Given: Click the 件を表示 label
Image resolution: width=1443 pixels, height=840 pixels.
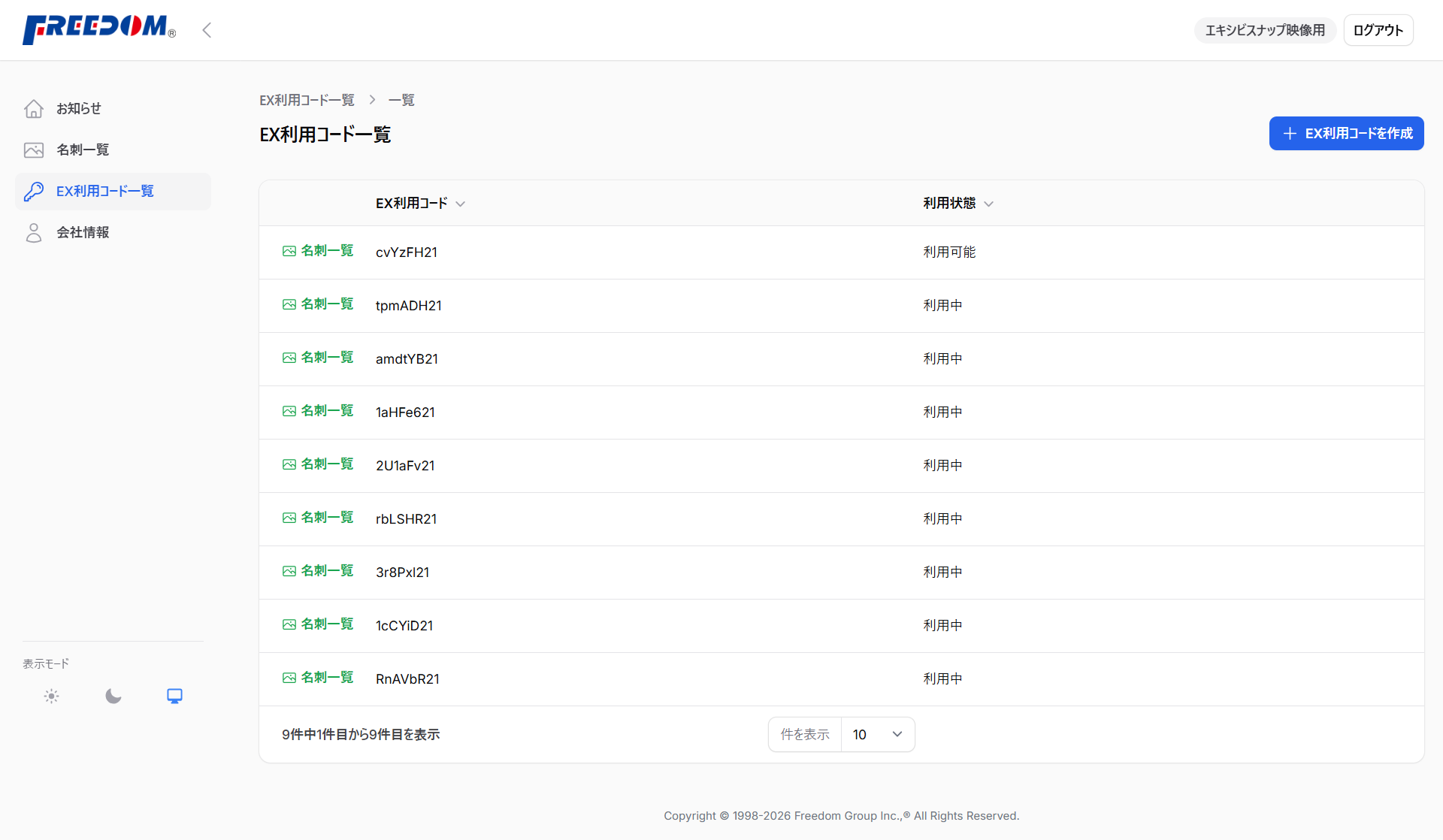Looking at the screenshot, I should 805,734.
